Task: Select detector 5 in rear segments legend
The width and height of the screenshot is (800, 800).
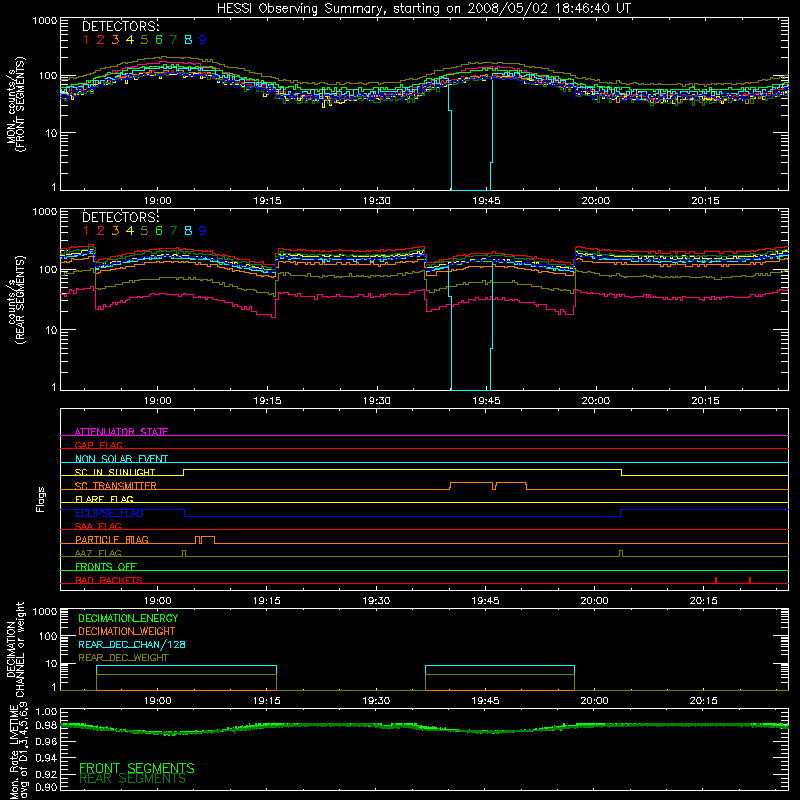Action: tap(144, 231)
